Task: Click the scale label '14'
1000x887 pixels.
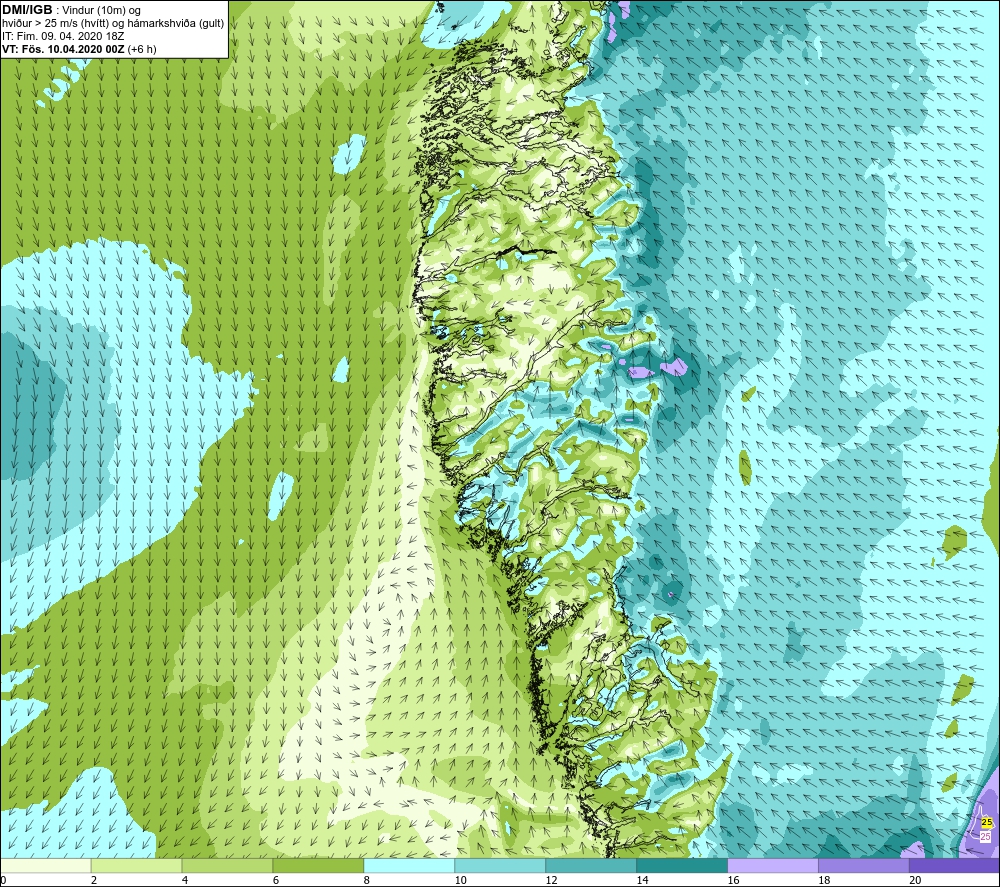Action: pyautogui.click(x=642, y=880)
